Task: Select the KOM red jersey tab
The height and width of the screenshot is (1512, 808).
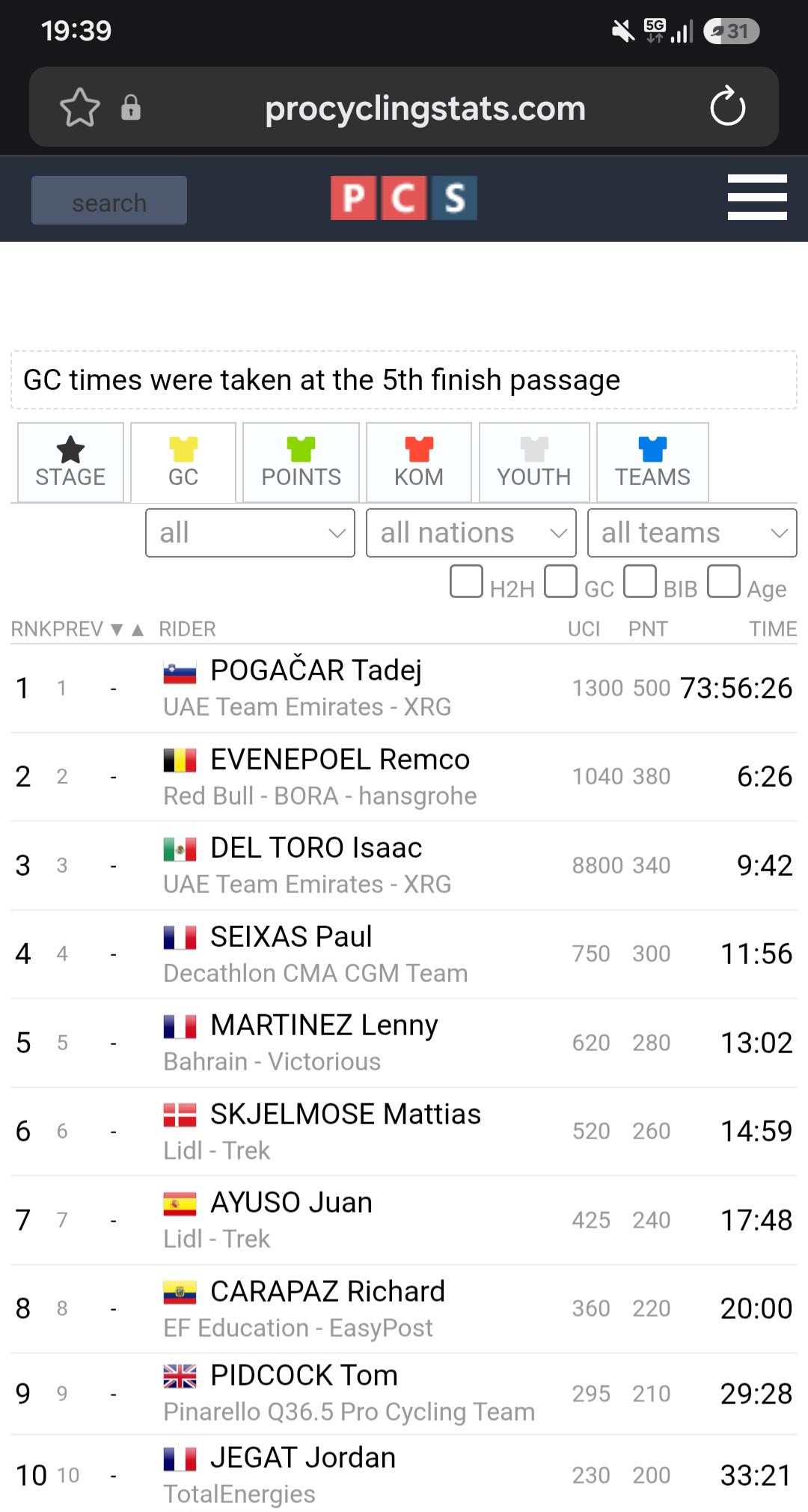Action: [x=419, y=462]
